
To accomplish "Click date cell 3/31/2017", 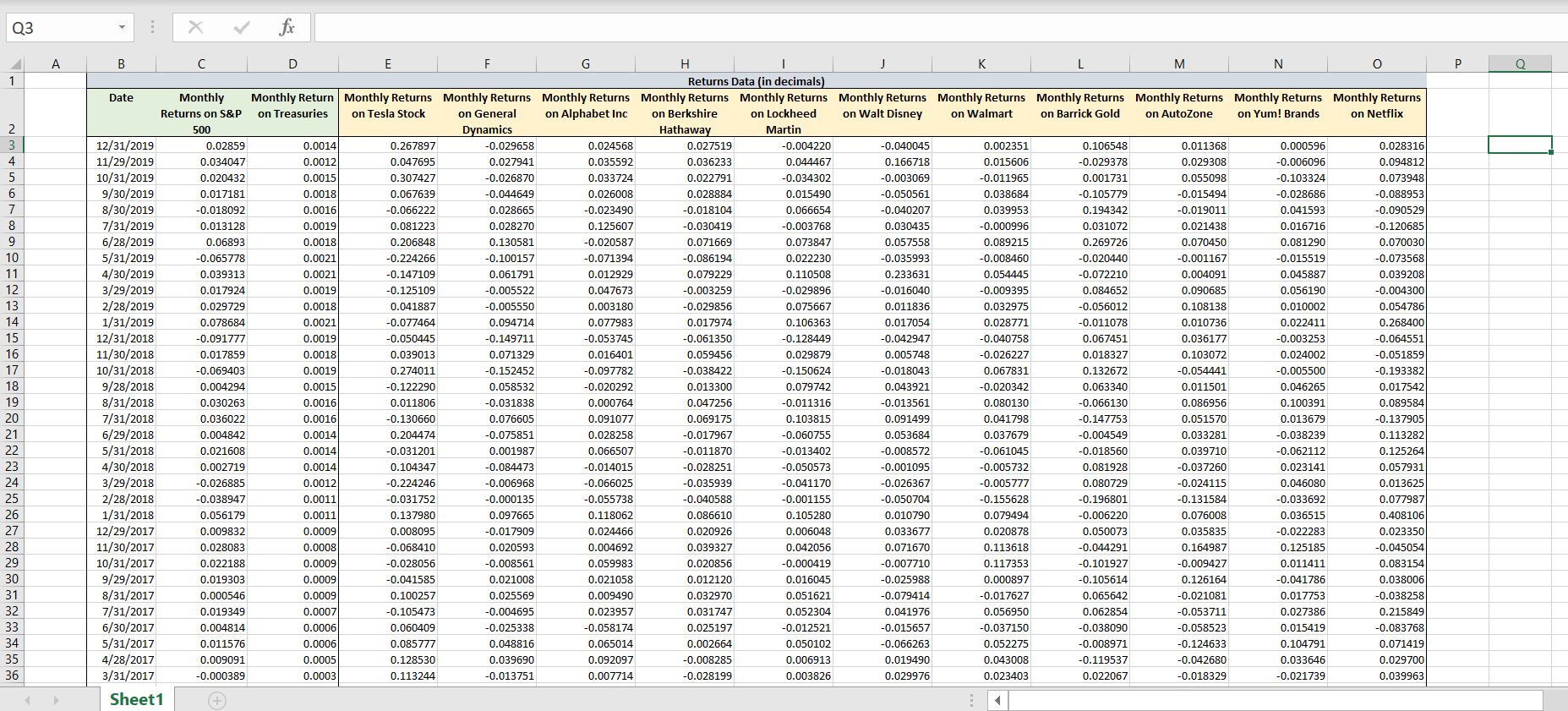I will (121, 675).
